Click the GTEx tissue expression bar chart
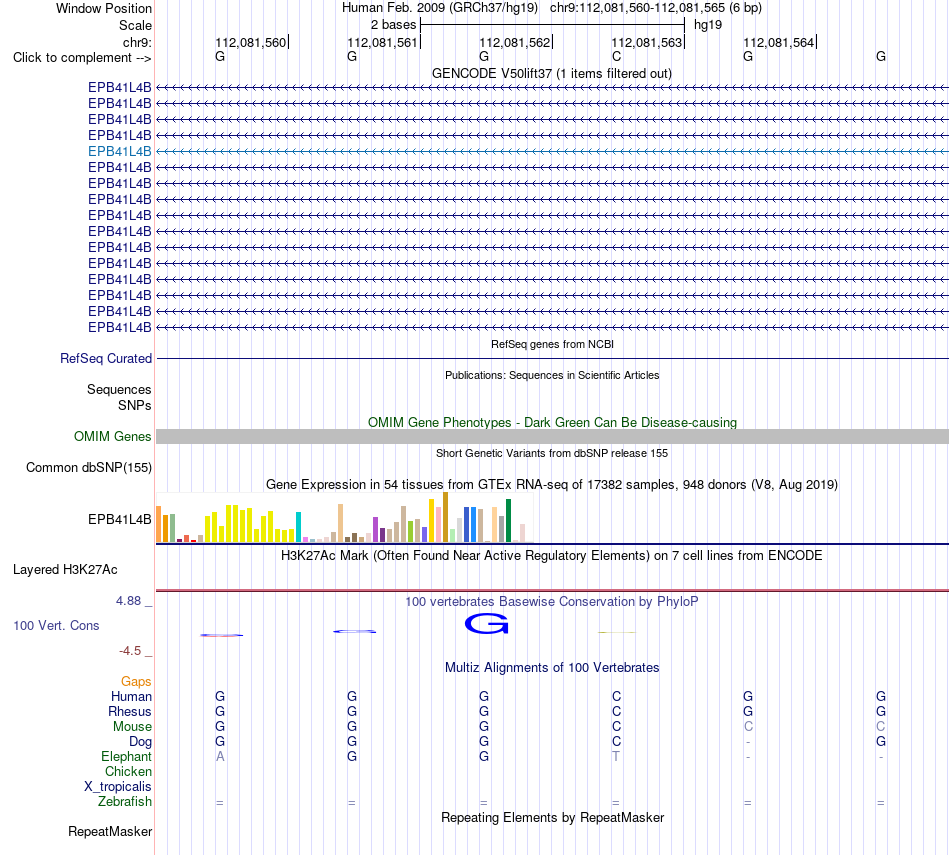The height and width of the screenshot is (855, 950). pos(345,517)
